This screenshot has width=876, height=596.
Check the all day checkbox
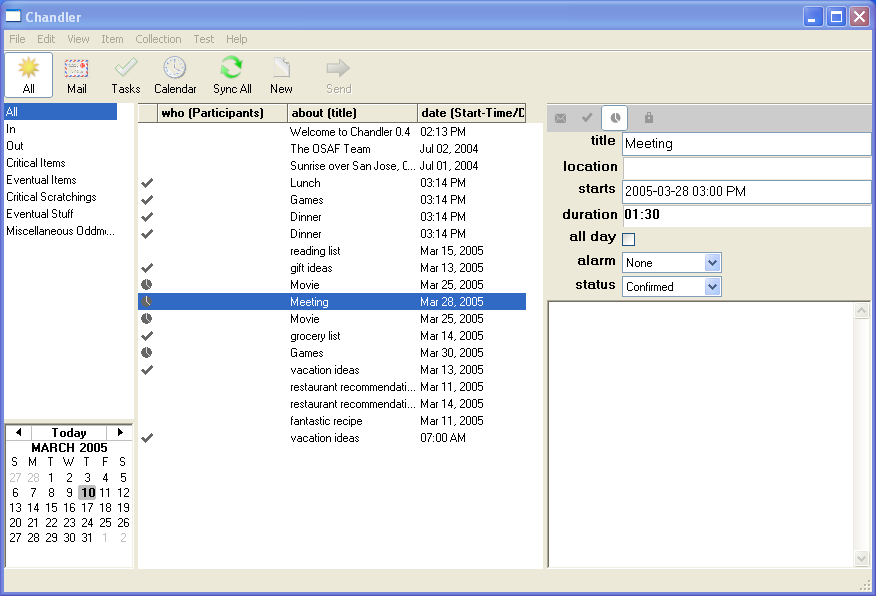pyautogui.click(x=629, y=239)
